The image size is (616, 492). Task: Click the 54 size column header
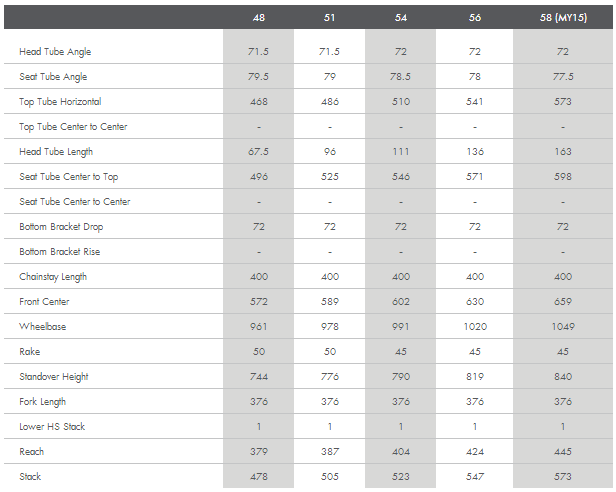click(x=401, y=18)
